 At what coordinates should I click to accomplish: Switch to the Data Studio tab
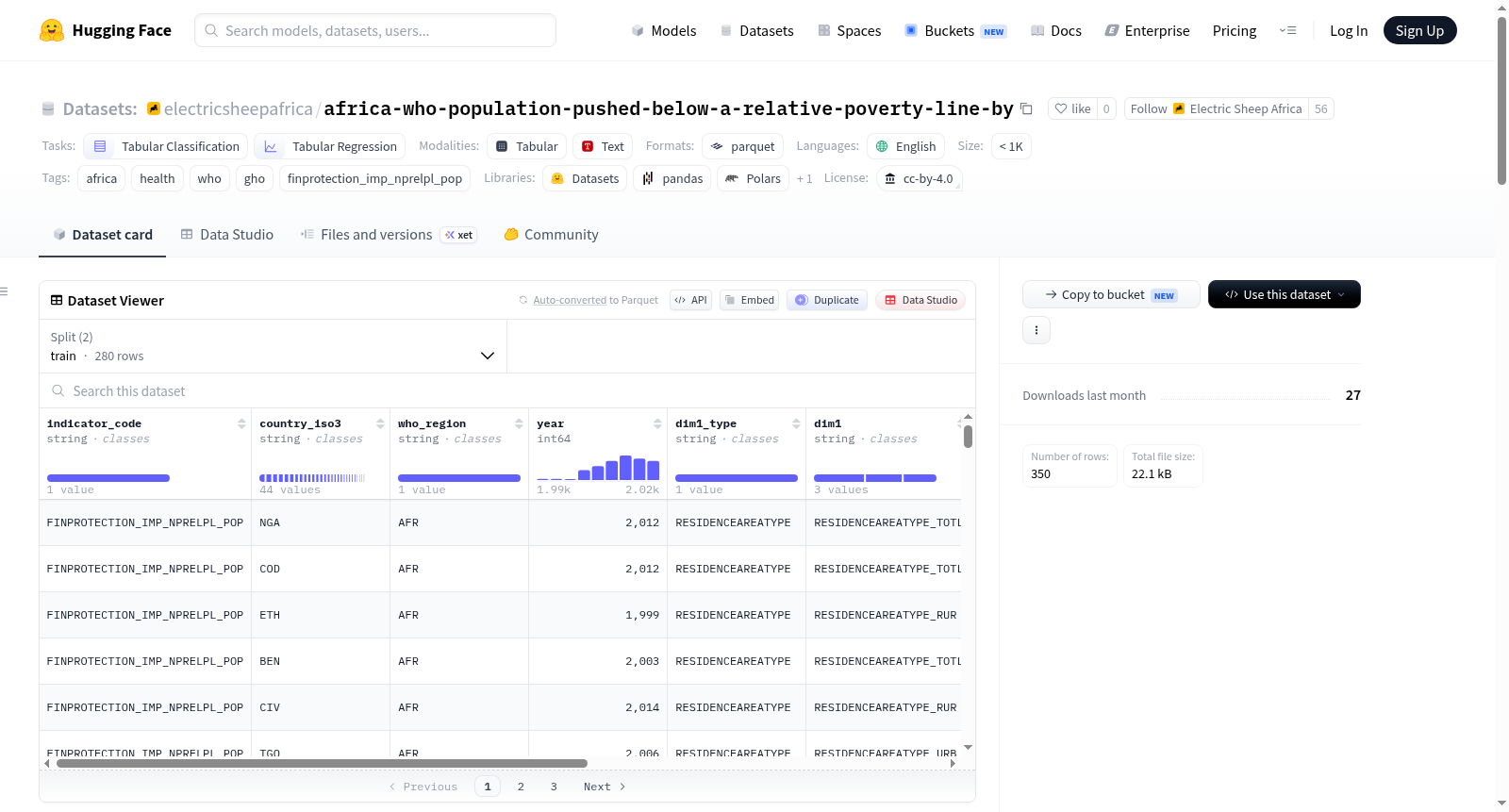tap(227, 235)
